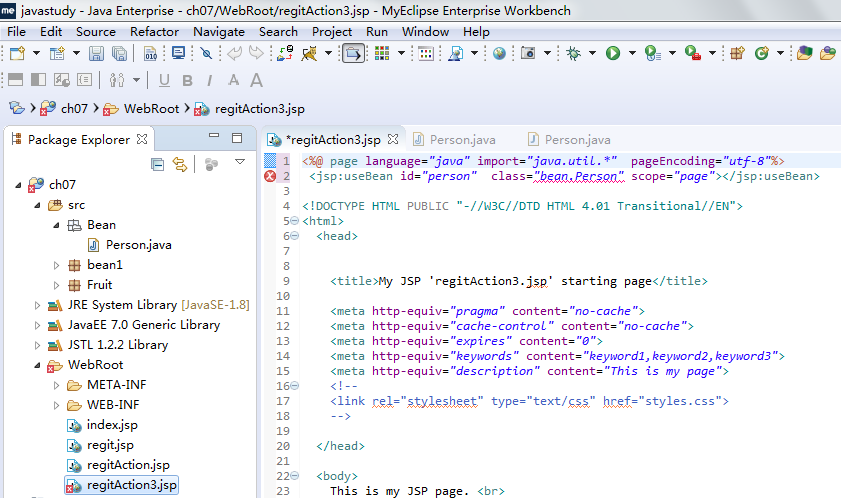This screenshot has width=841, height=498.
Task: Collapse the ch07 project tree node
Action: coord(18,185)
